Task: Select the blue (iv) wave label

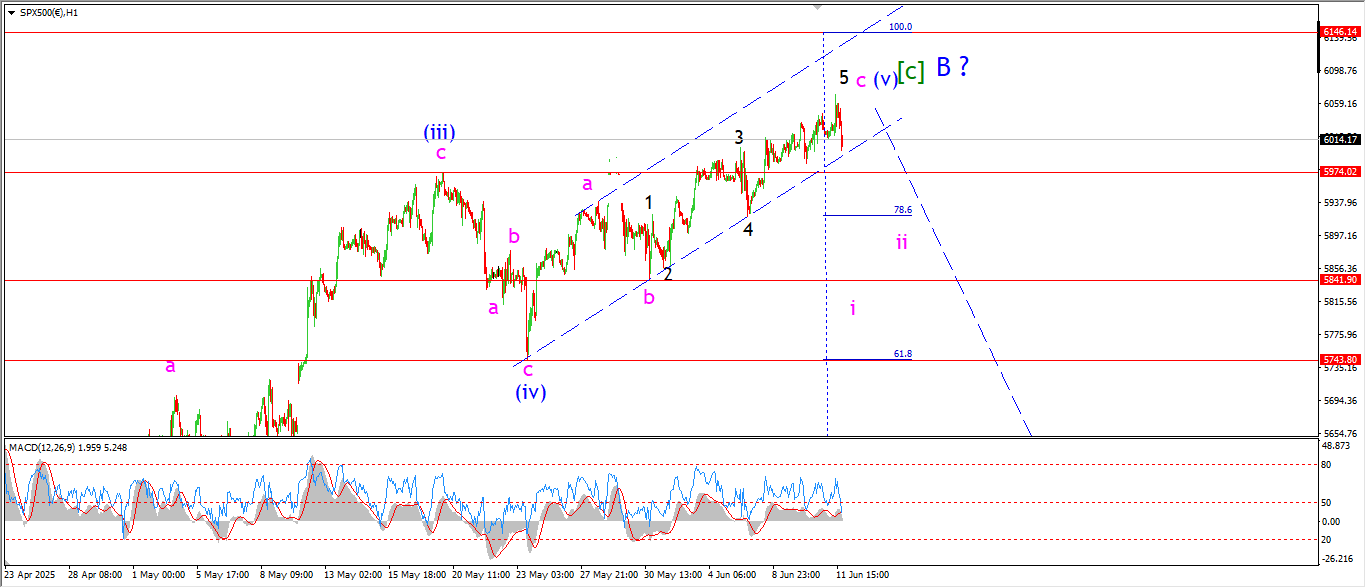Action: pos(530,392)
